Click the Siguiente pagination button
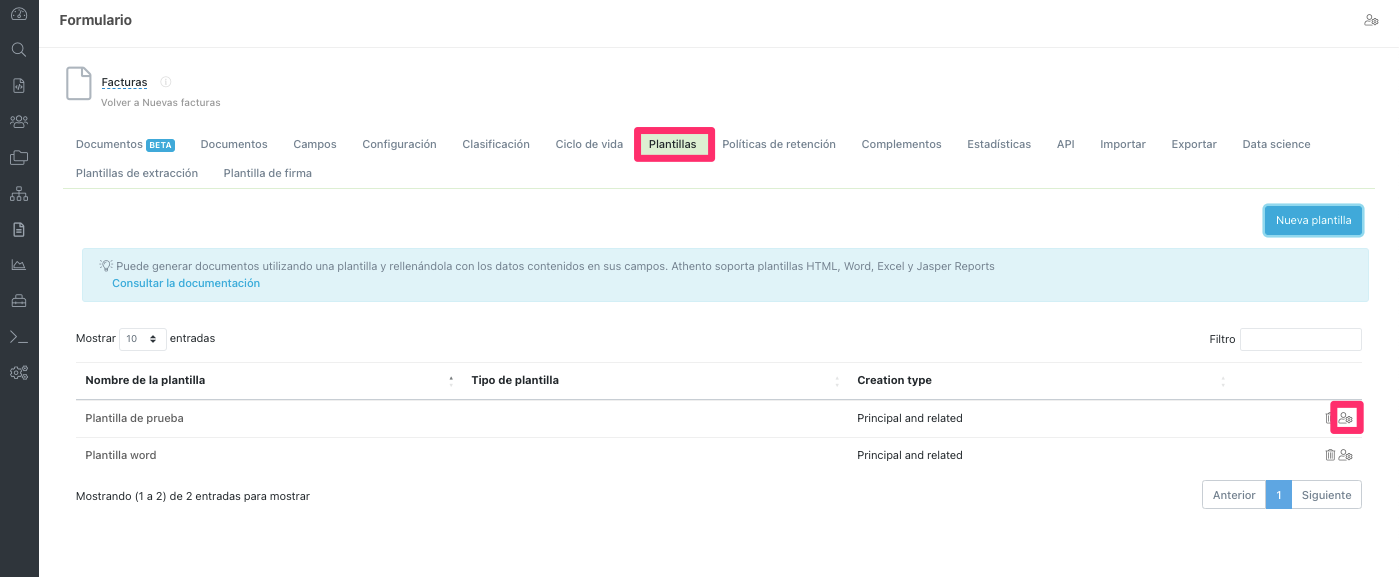The width and height of the screenshot is (1399, 577). tap(1326, 495)
